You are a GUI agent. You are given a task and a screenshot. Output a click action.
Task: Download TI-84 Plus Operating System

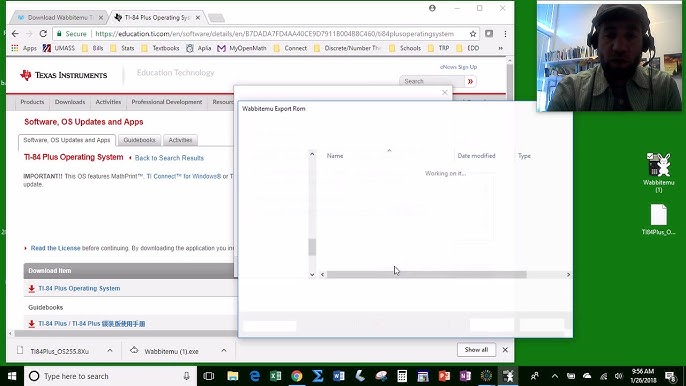click(x=79, y=288)
